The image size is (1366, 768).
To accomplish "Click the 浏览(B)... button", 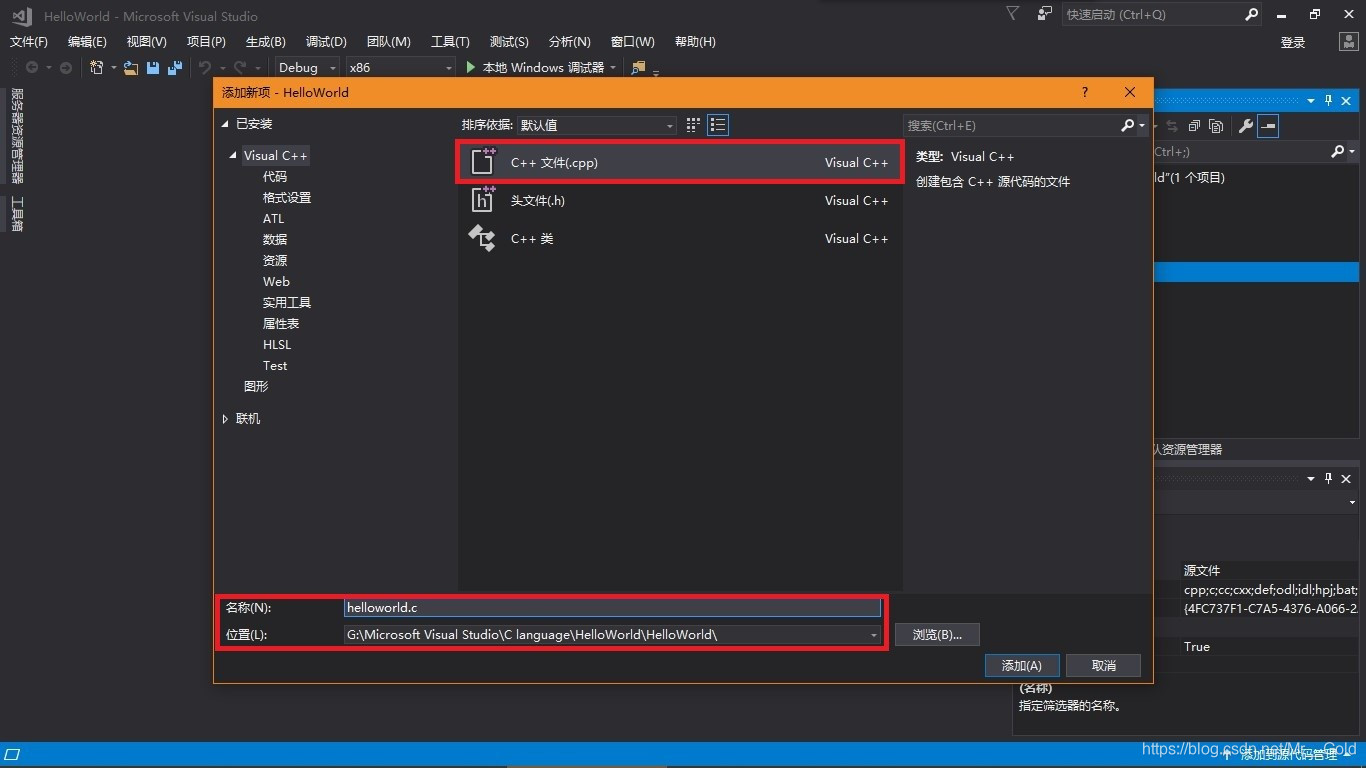I will pyautogui.click(x=937, y=635).
